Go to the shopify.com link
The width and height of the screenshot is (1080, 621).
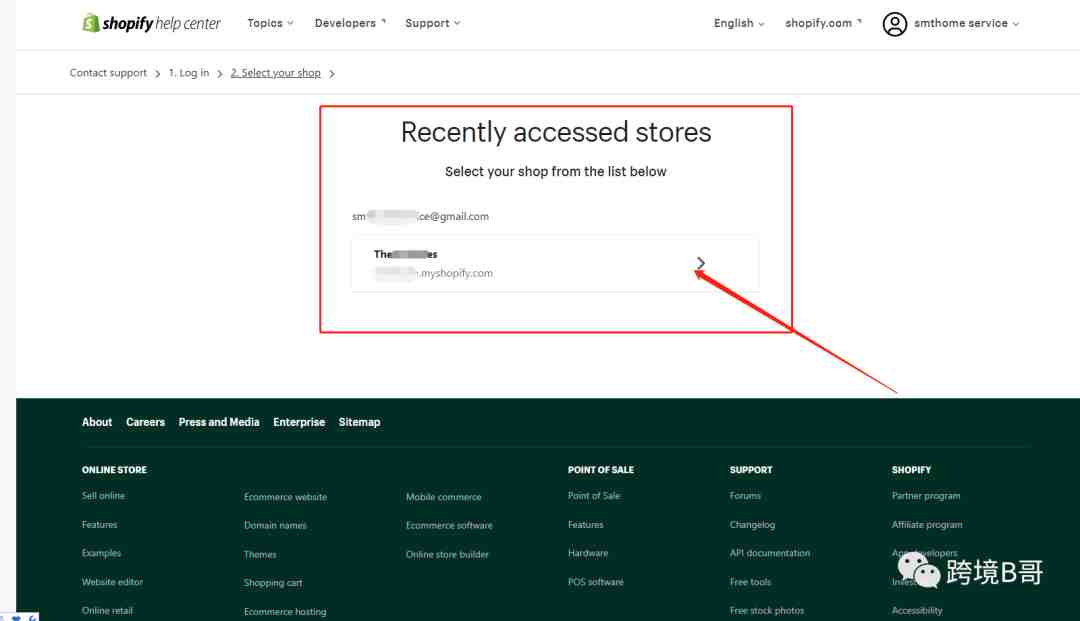tap(823, 23)
